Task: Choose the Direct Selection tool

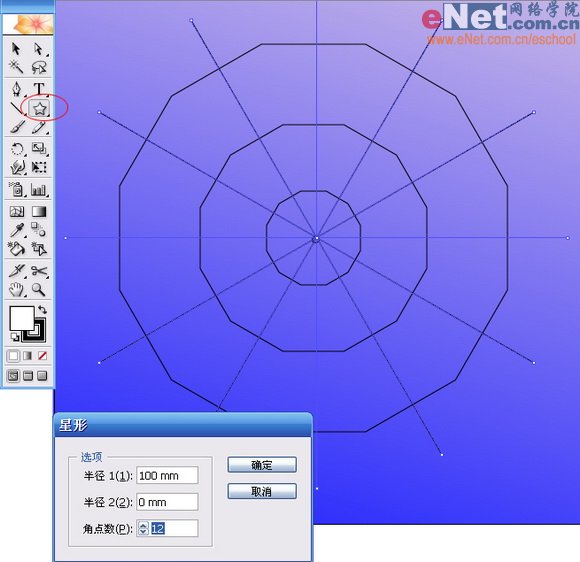Action: 39,49
